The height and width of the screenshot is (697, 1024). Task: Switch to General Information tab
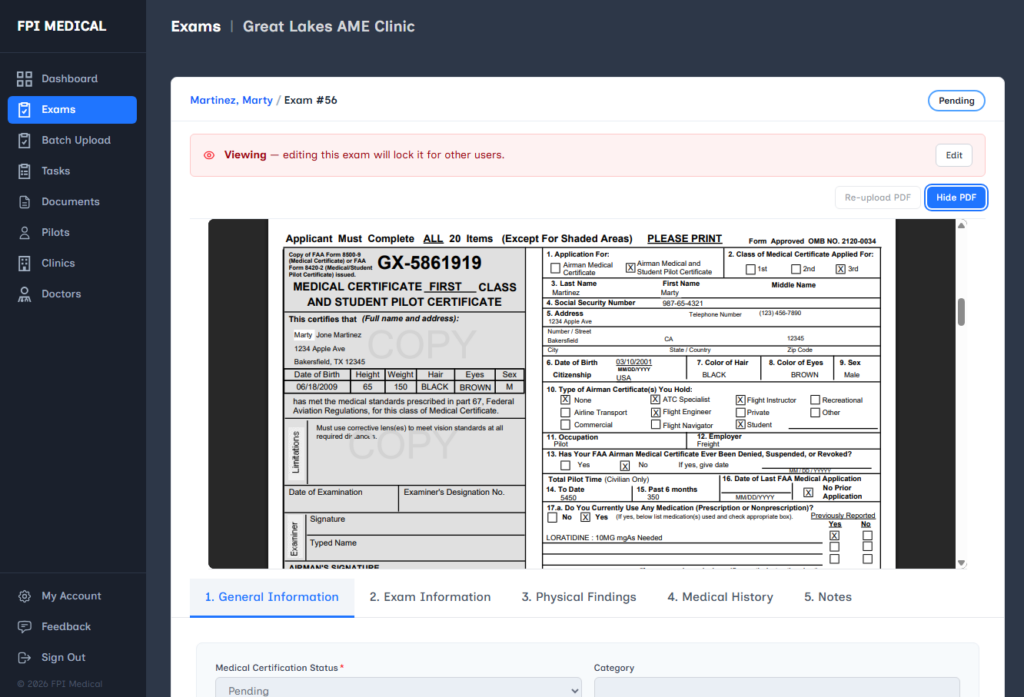(272, 597)
